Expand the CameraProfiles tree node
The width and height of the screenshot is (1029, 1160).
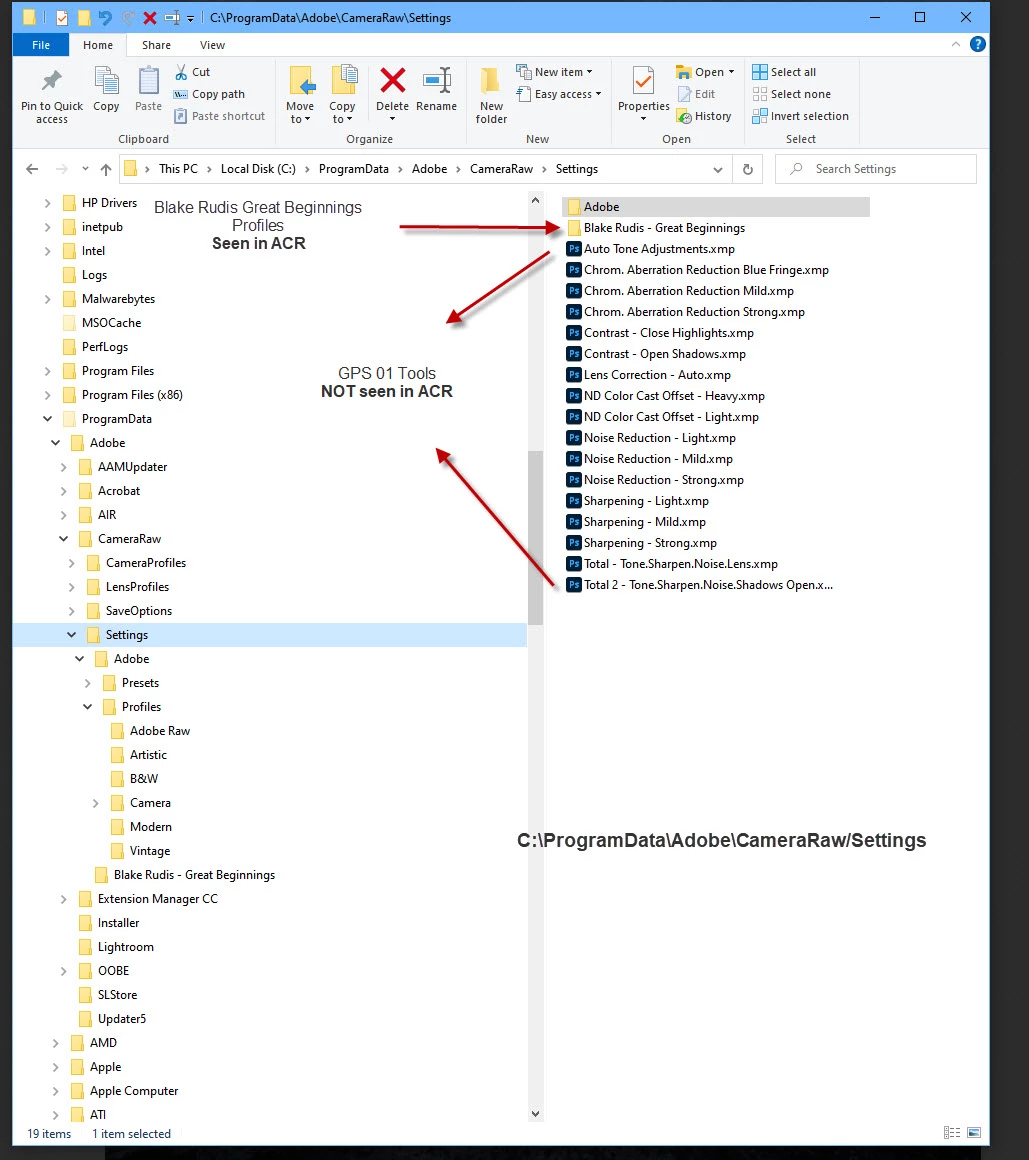(72, 563)
